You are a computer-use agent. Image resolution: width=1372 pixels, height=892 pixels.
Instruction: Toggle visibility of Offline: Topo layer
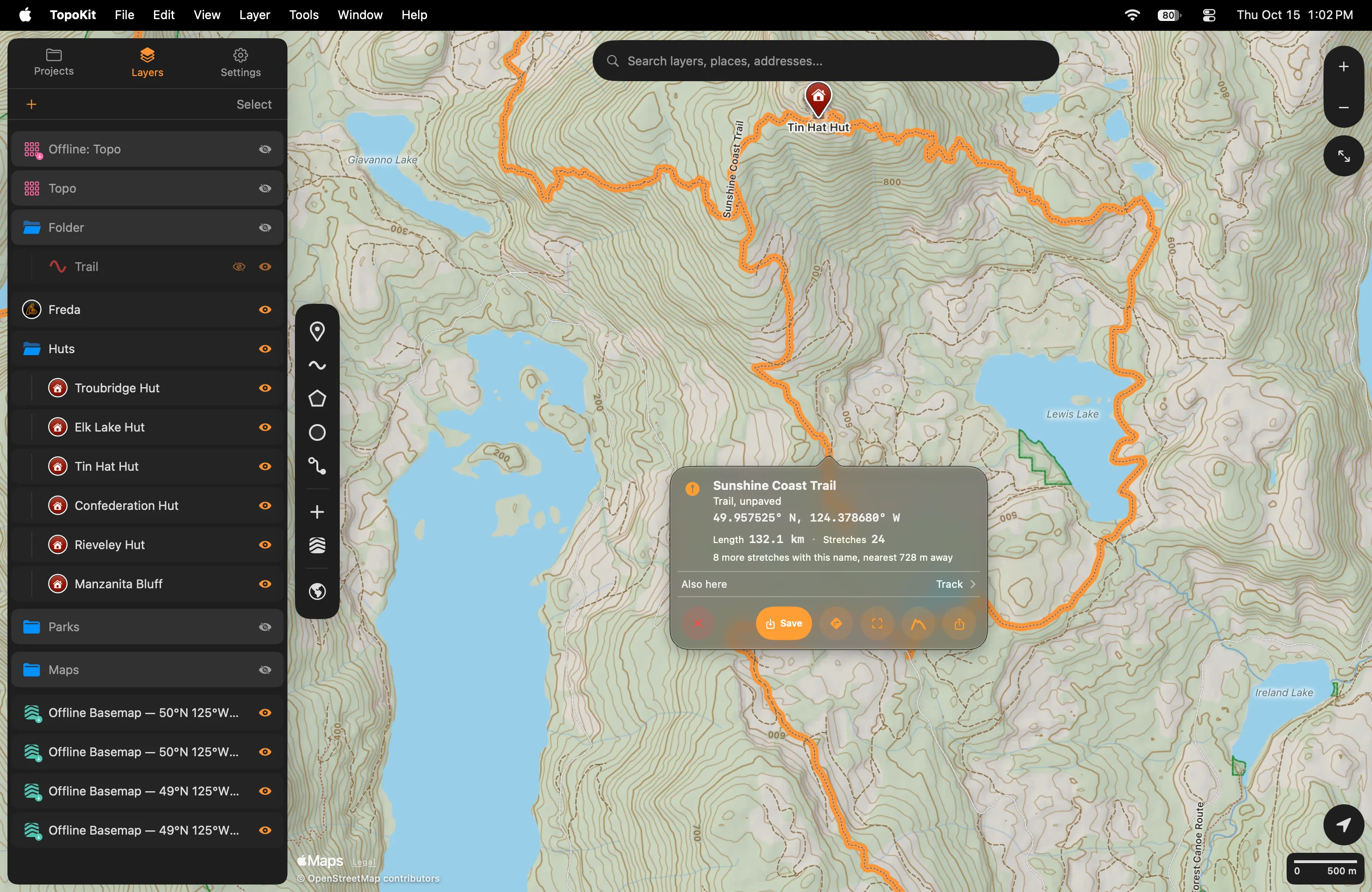[265, 149]
